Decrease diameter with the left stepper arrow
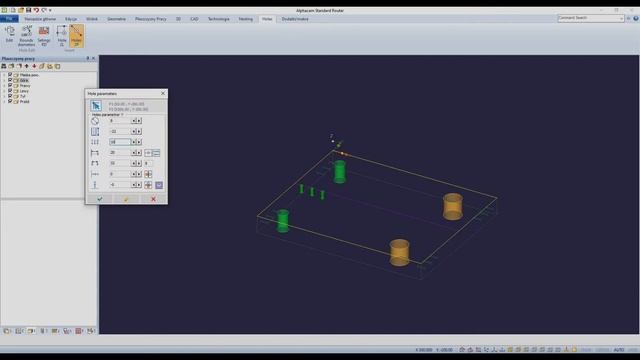This screenshot has width=640, height=360. 133,121
